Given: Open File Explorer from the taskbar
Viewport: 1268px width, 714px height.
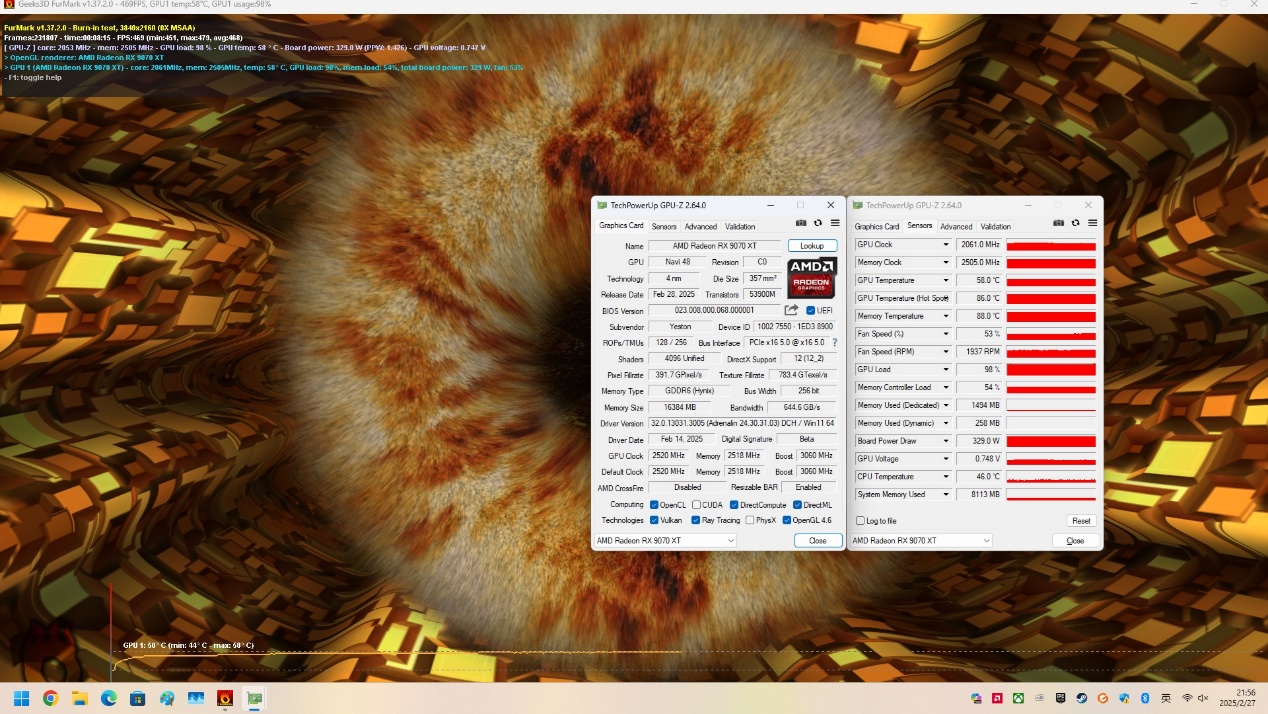Looking at the screenshot, I should 79,698.
